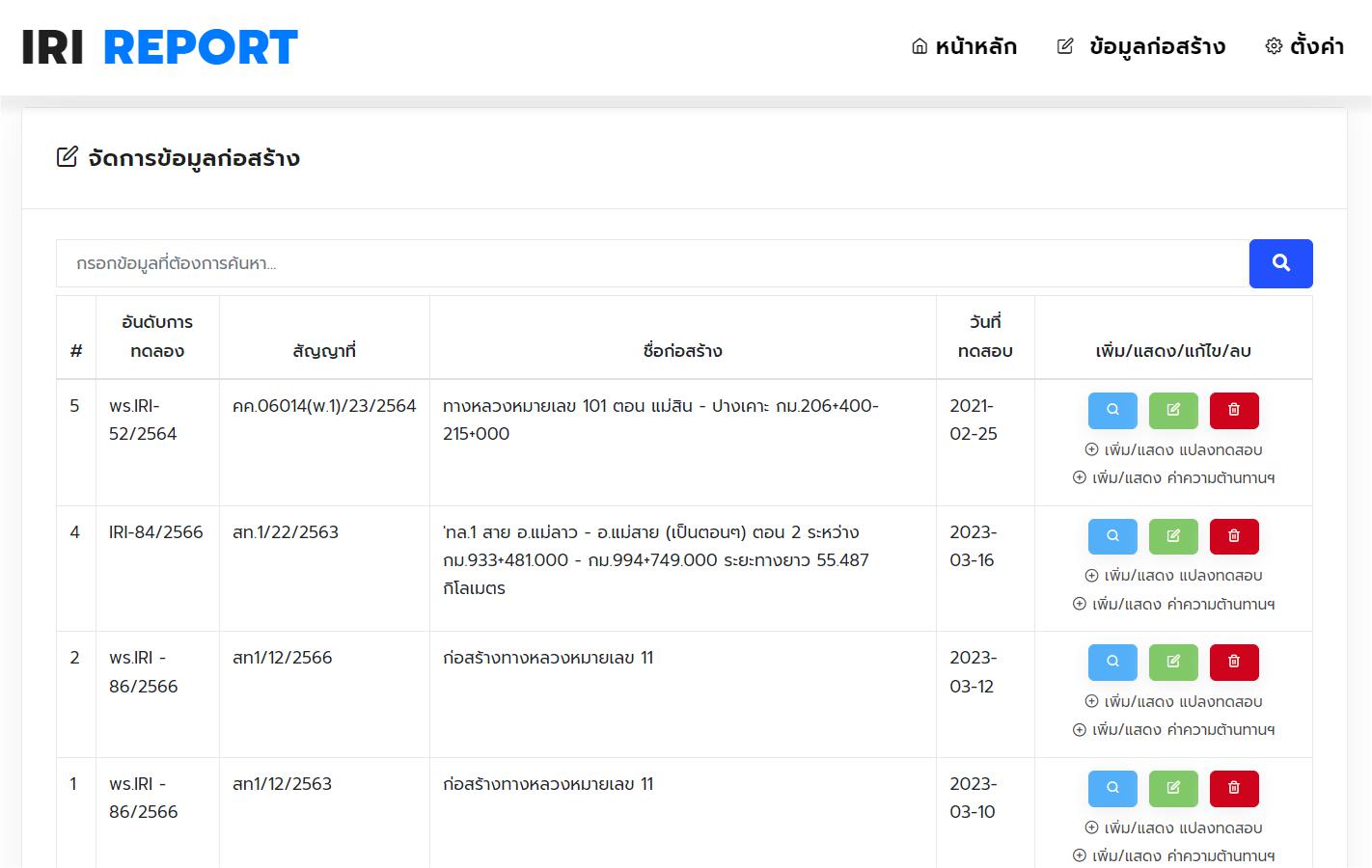Edit row 2 สท1/12/2566 entry

[x=1173, y=662]
